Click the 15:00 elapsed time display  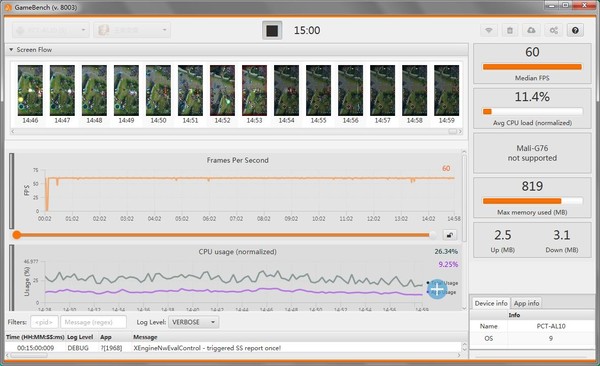(307, 30)
